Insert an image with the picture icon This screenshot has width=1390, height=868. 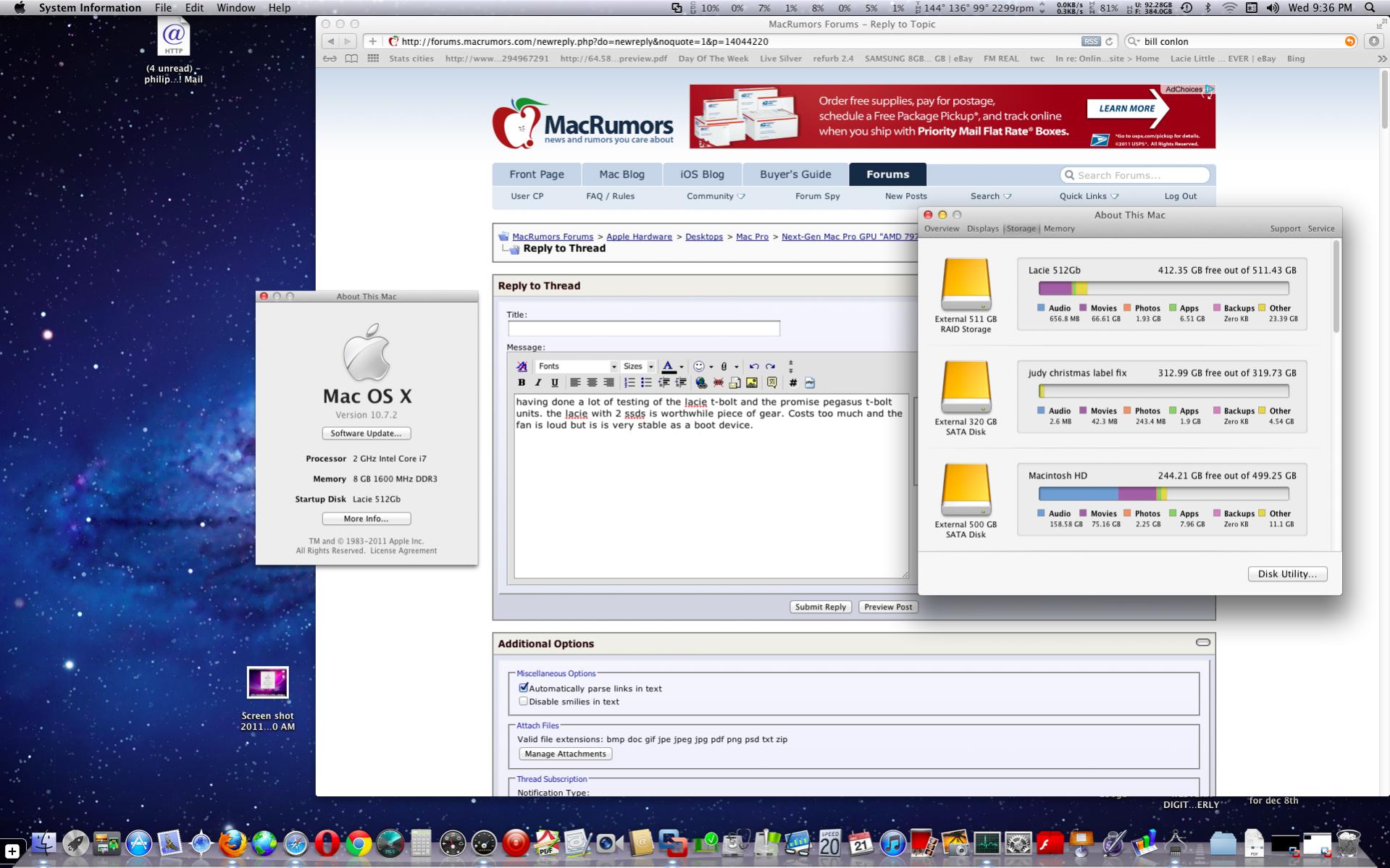752,382
